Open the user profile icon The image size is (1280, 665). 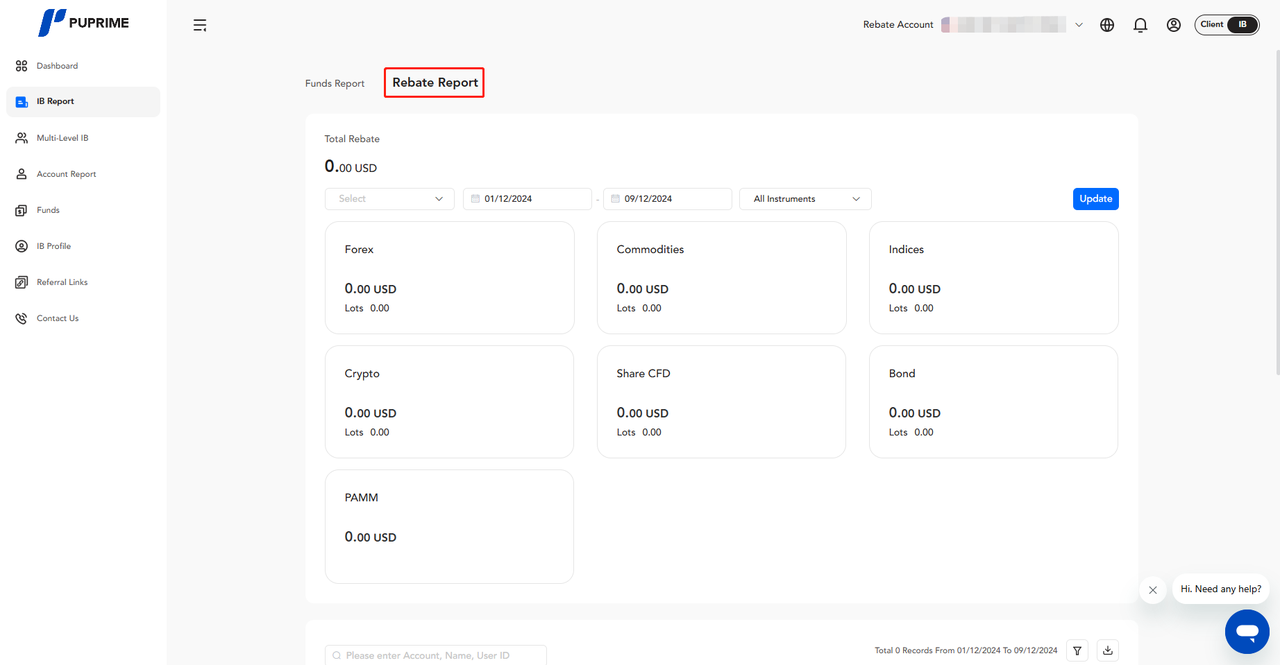pyautogui.click(x=1174, y=25)
